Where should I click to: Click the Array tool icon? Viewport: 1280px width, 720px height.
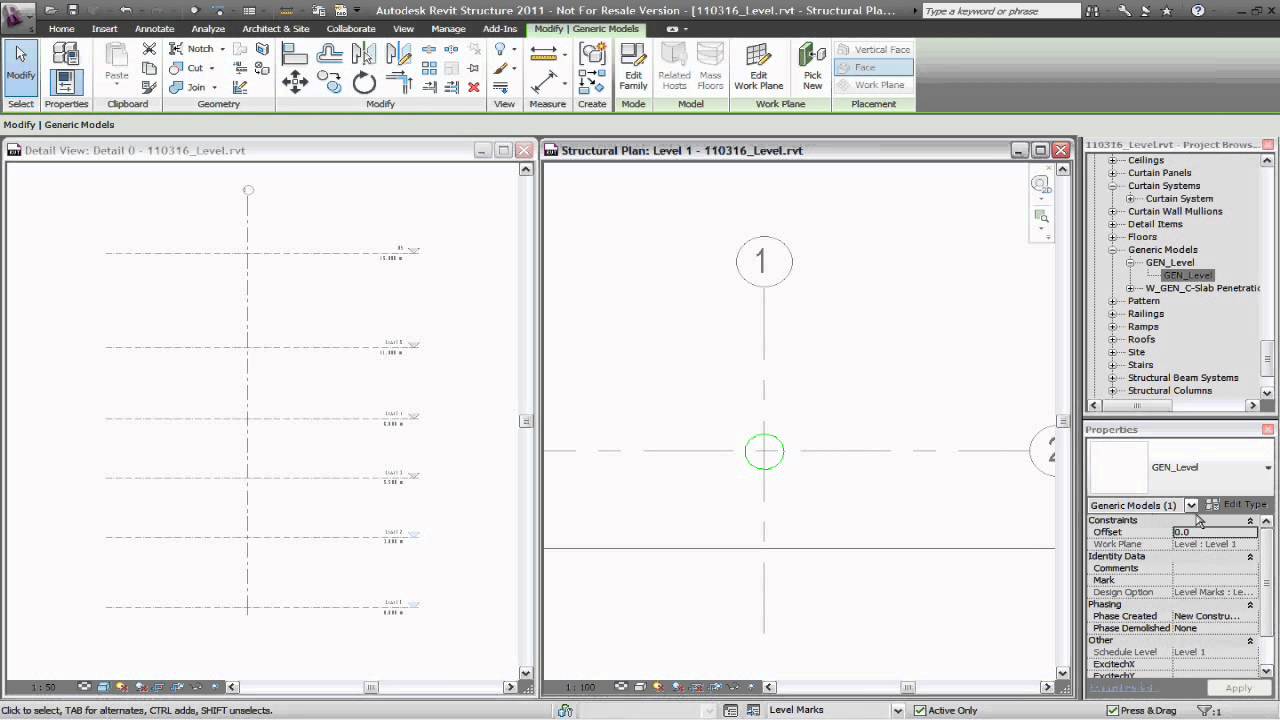click(429, 68)
